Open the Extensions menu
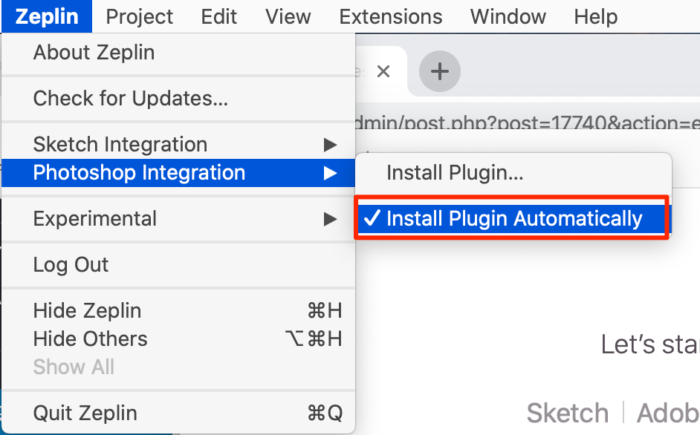 click(390, 17)
